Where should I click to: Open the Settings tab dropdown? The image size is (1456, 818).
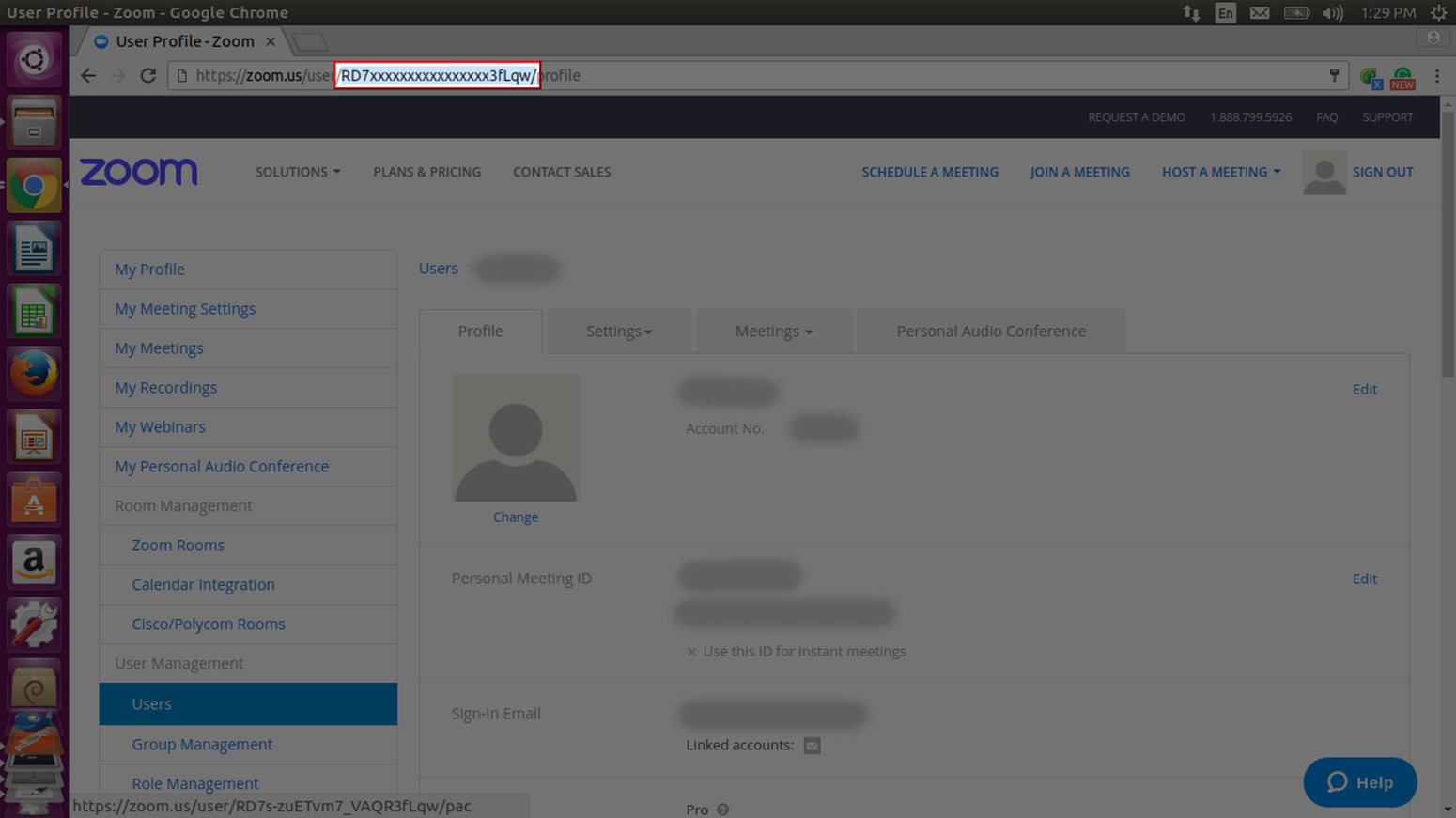[618, 332]
